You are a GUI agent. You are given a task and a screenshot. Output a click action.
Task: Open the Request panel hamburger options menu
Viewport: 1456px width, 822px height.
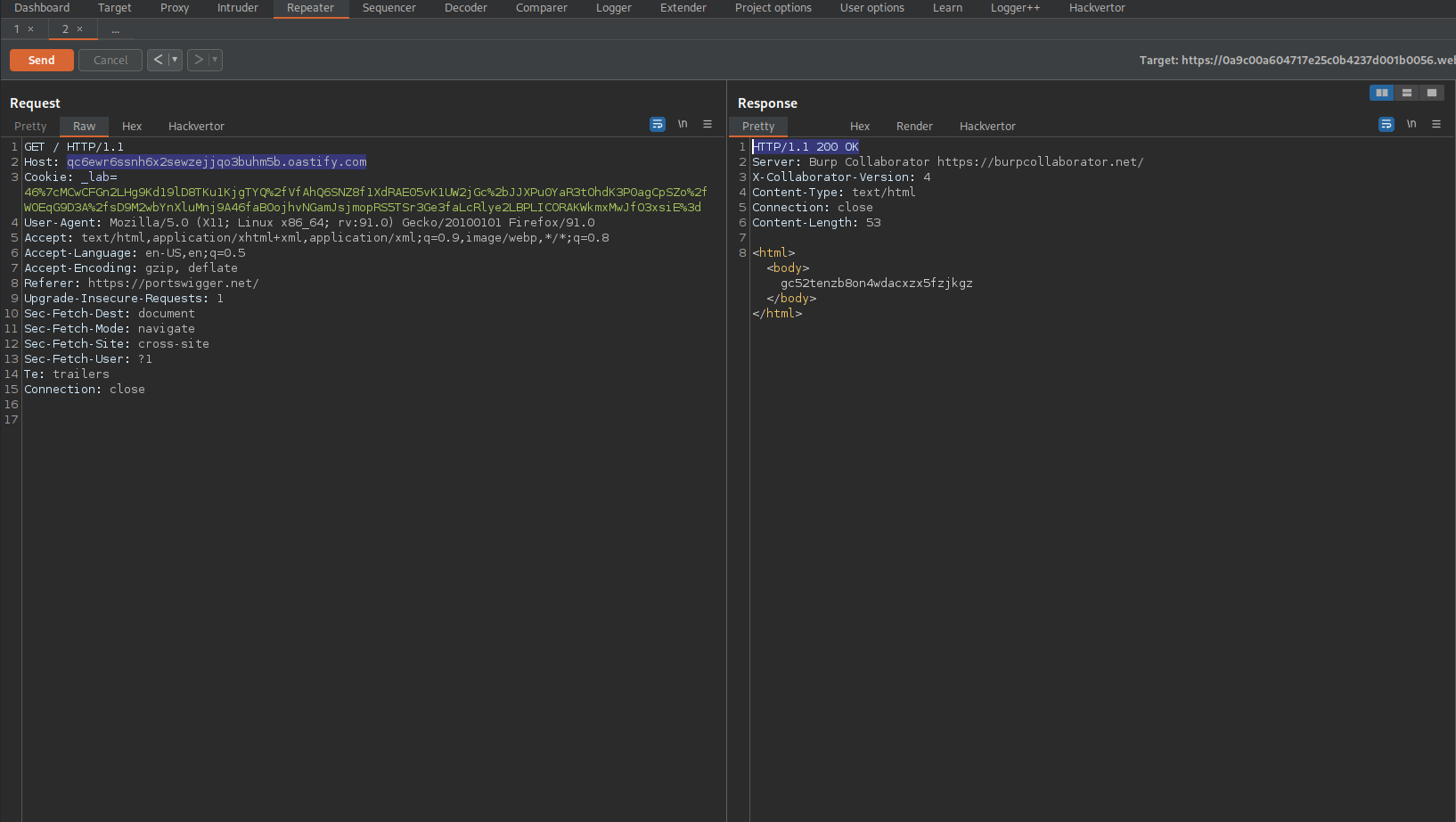pyautogui.click(x=708, y=125)
